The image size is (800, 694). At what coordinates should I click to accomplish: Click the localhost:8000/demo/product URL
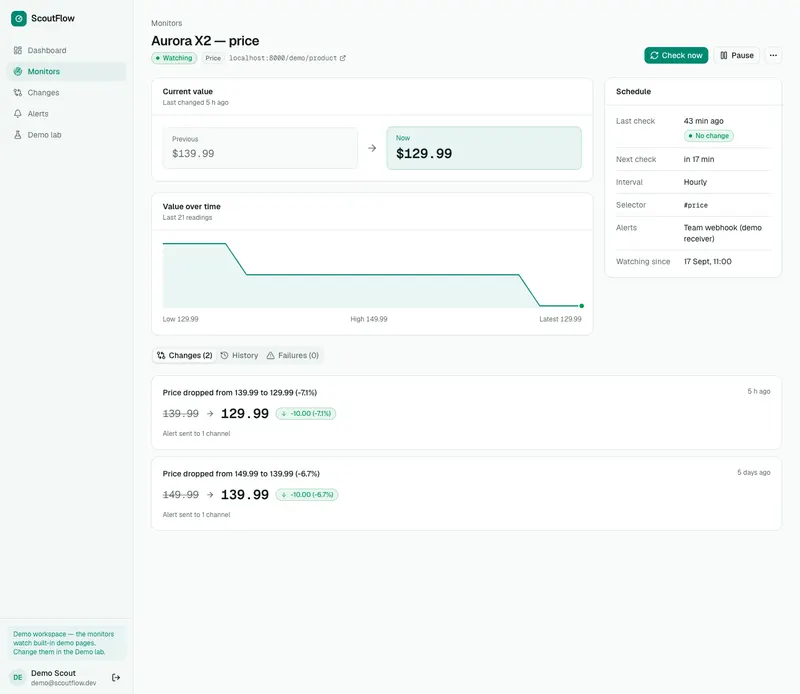283,58
